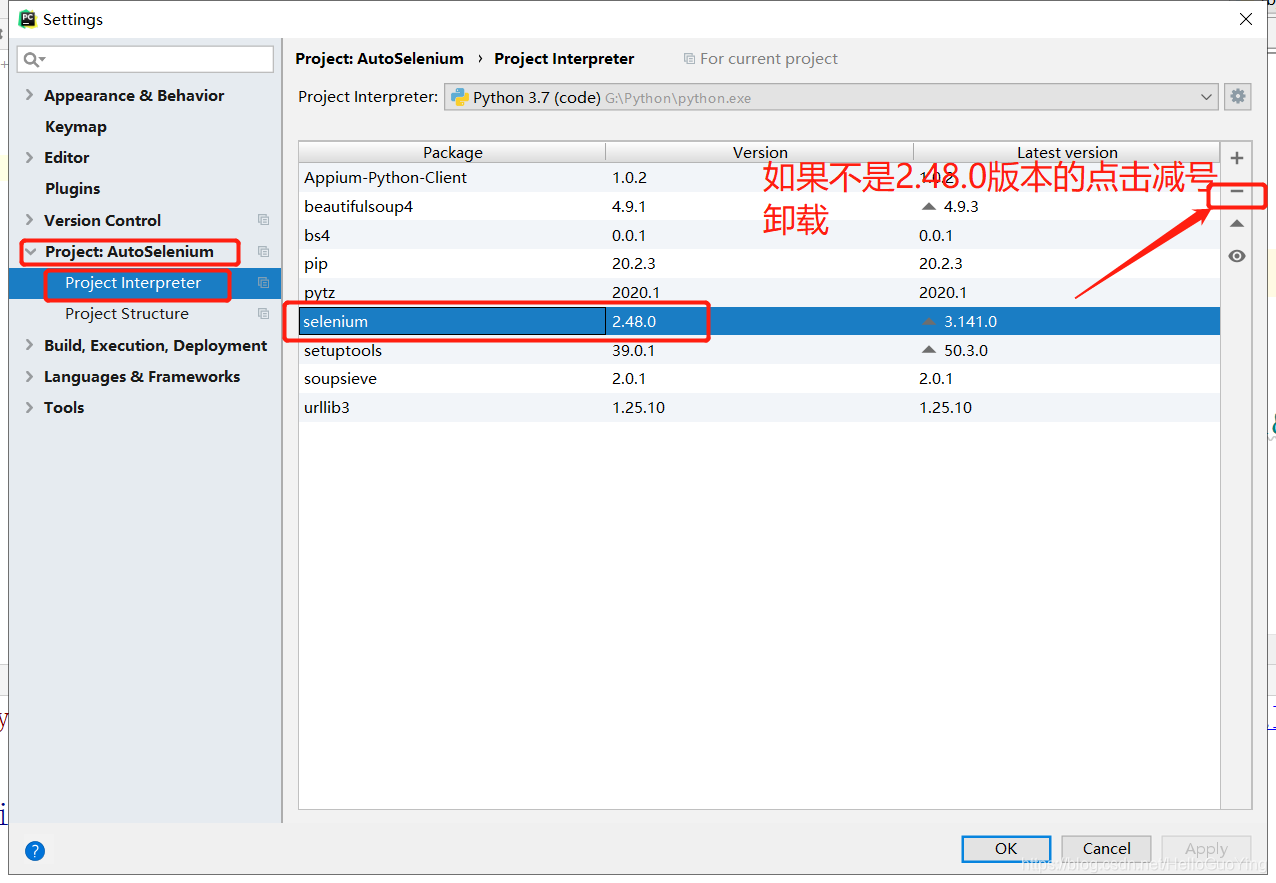This screenshot has width=1276, height=883.
Task: Select the bs4 package row
Action: coord(759,236)
